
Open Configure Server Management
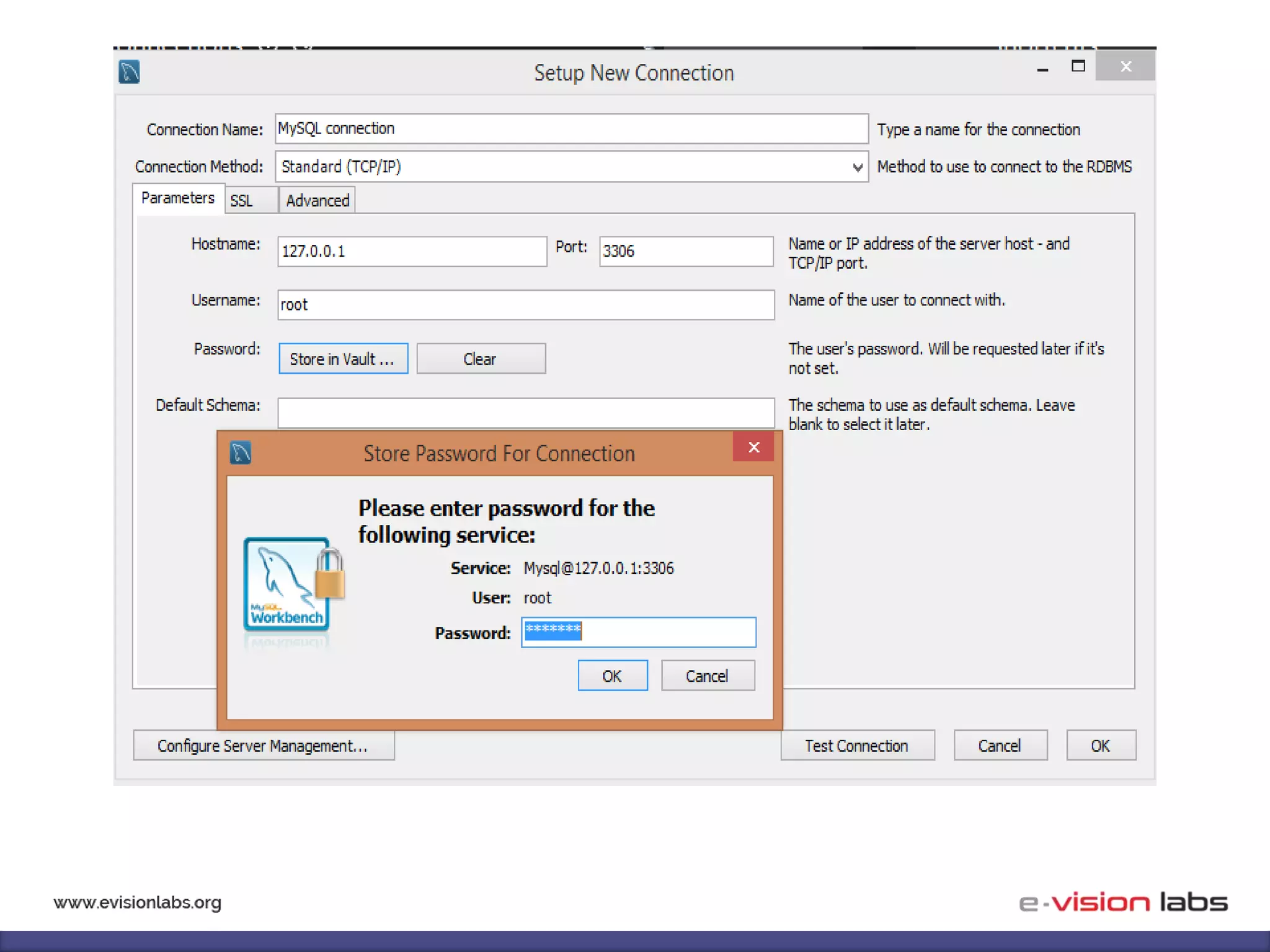[x=263, y=746]
